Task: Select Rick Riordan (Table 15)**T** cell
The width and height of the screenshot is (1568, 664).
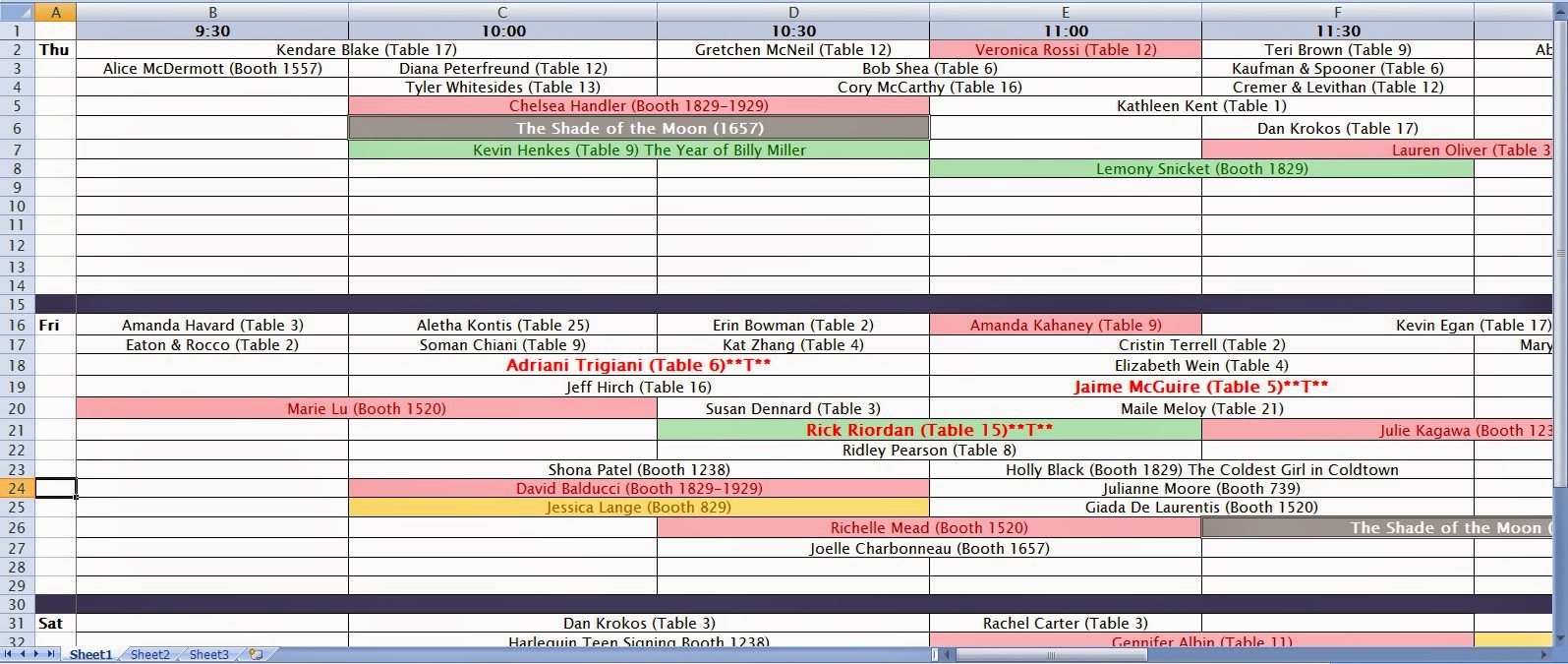Action: (929, 430)
